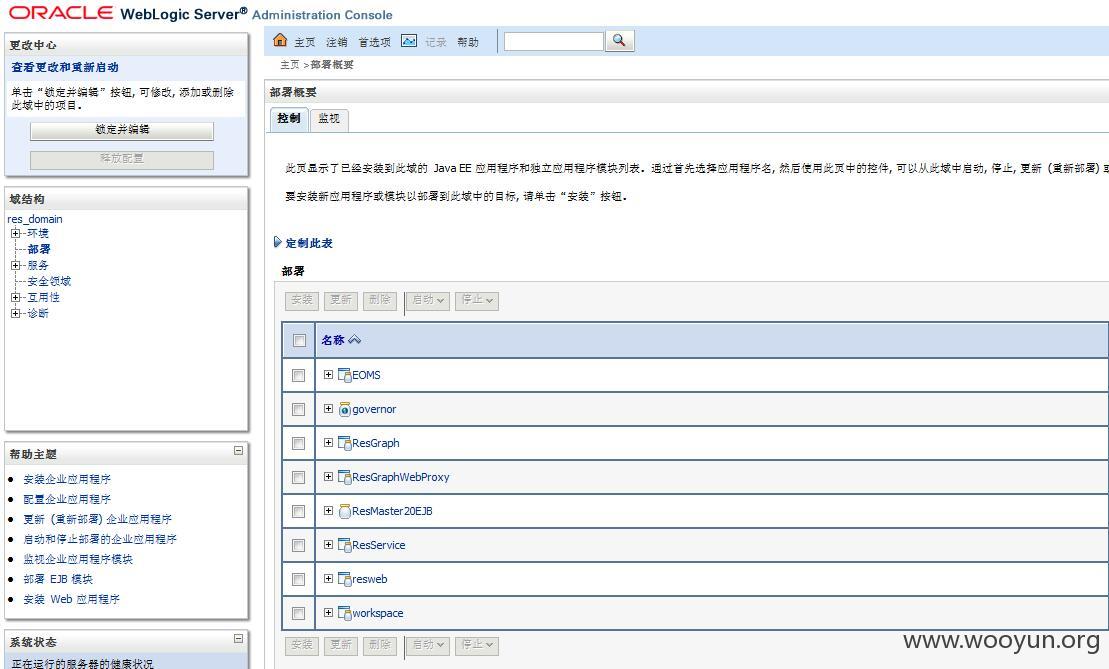
Task: Click the search text field
Action: coord(554,41)
